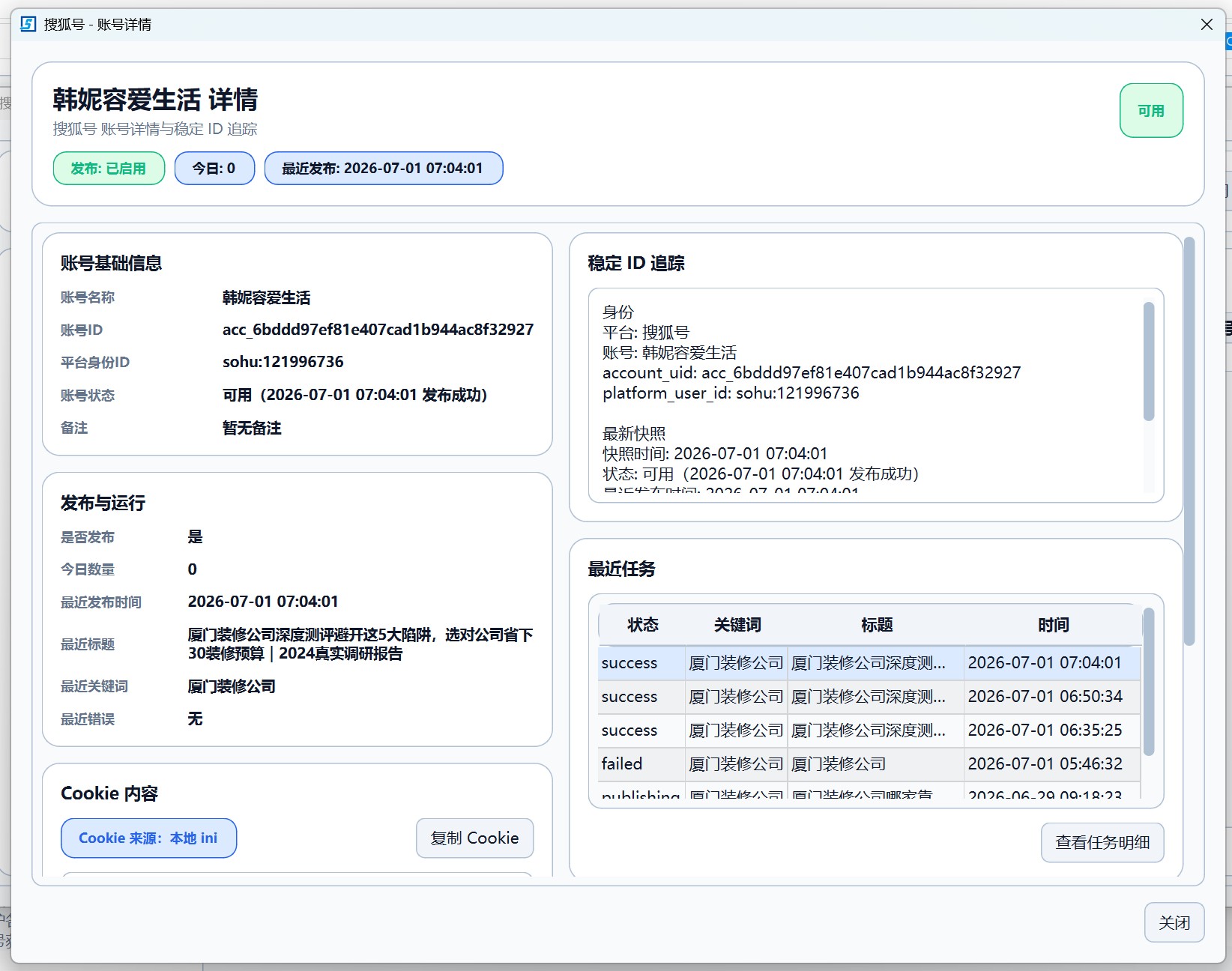Click the 关闭 button

(1174, 922)
